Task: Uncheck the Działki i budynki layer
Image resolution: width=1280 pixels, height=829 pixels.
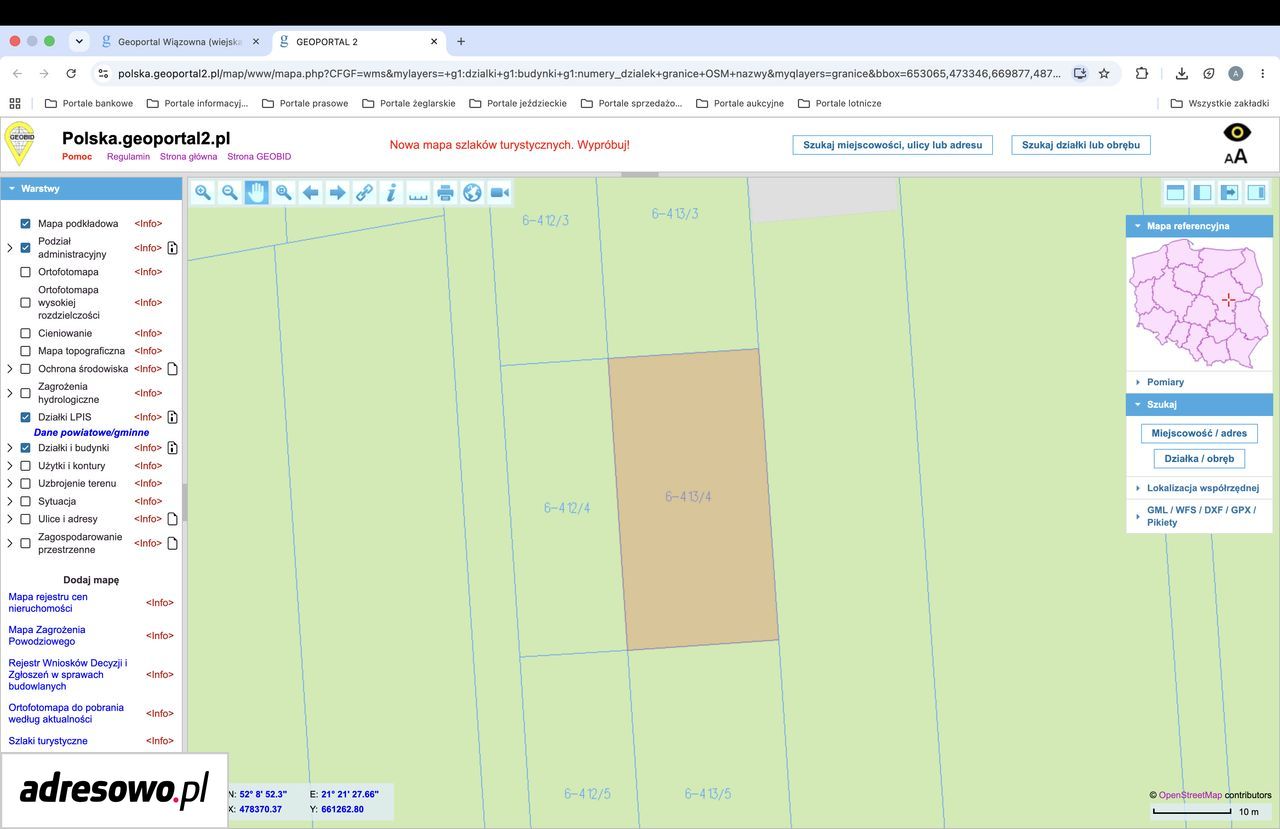Action: (26, 448)
